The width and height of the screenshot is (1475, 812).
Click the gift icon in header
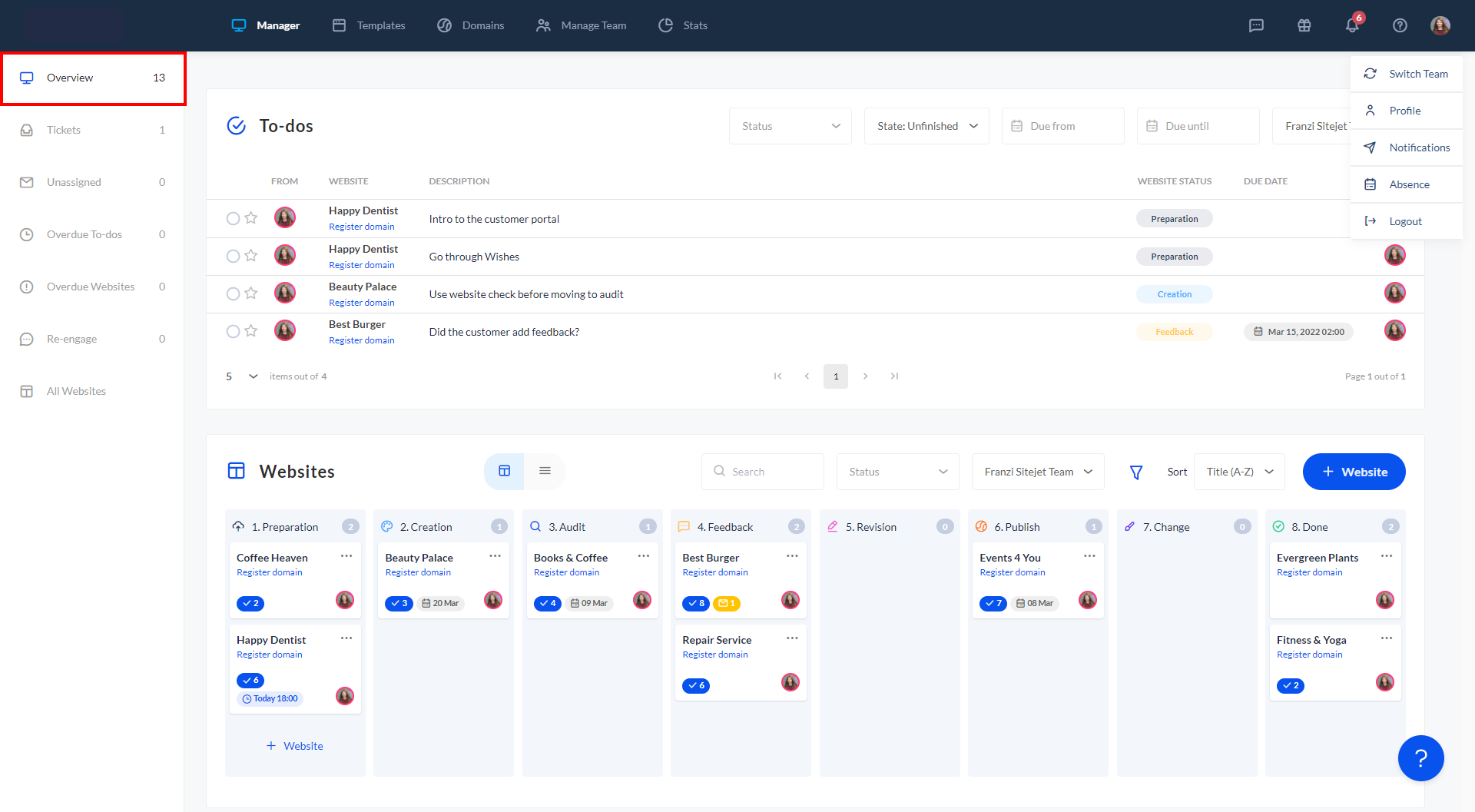pos(1304,25)
